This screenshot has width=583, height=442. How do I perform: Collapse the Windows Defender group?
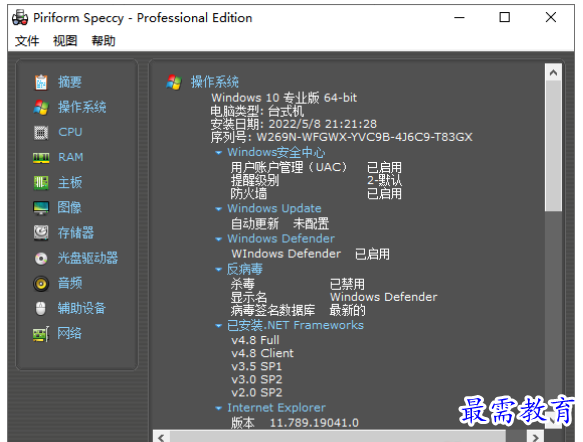[219, 239]
